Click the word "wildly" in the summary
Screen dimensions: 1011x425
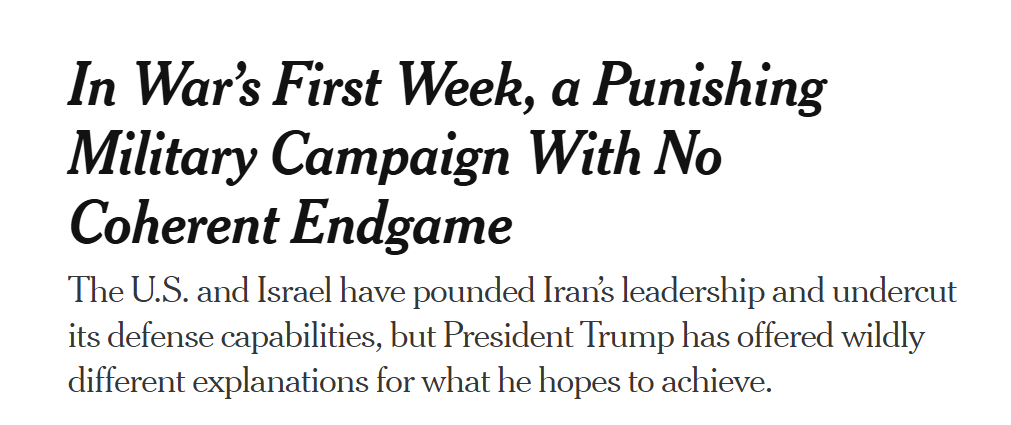tap(867, 336)
